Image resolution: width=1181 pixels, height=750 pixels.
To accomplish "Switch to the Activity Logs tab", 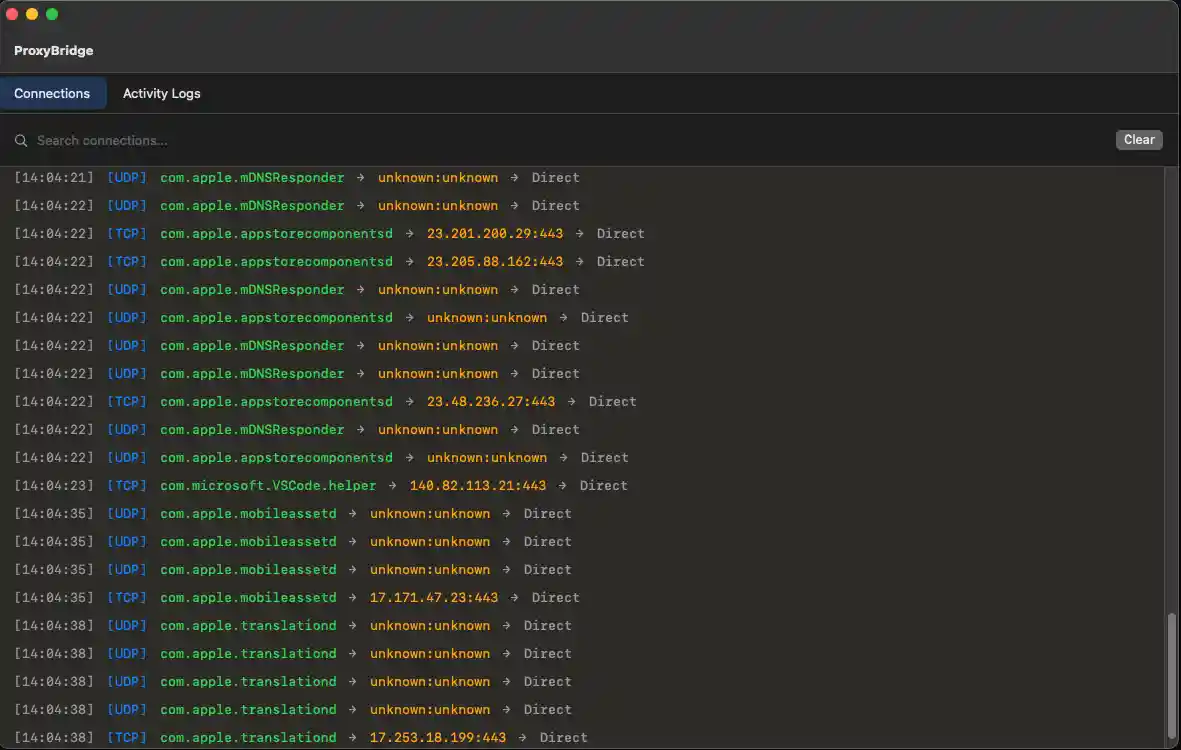I will [x=161, y=93].
